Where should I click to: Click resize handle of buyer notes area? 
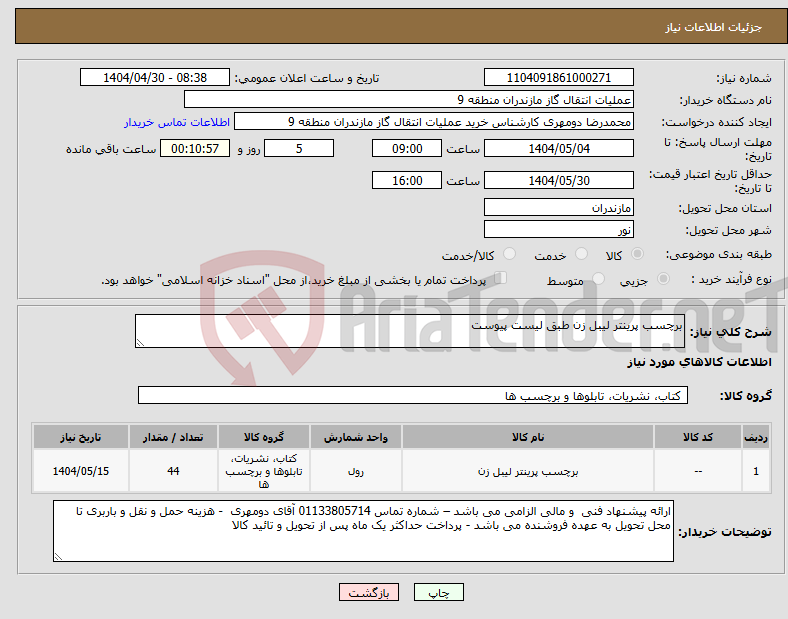coord(58,557)
